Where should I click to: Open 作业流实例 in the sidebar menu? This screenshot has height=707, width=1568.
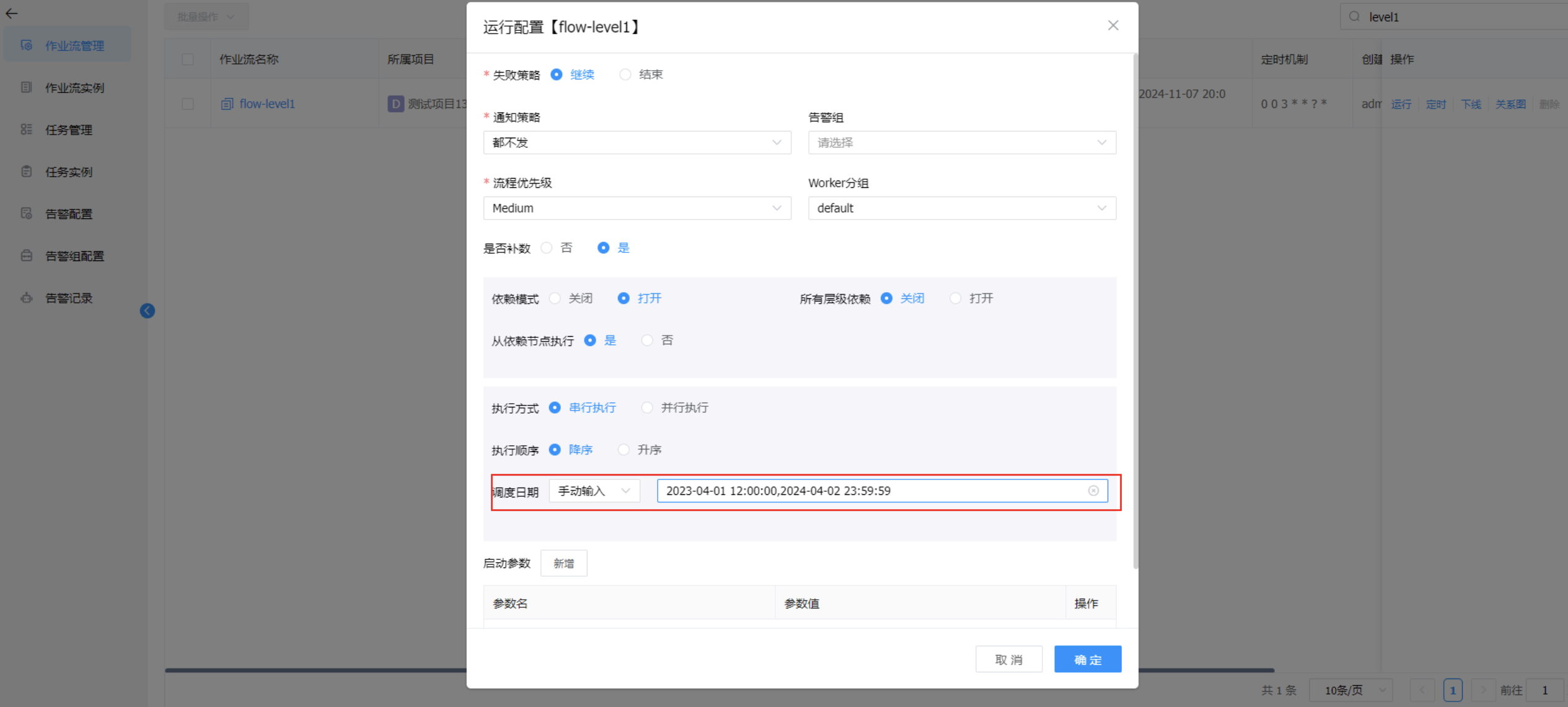tap(74, 87)
